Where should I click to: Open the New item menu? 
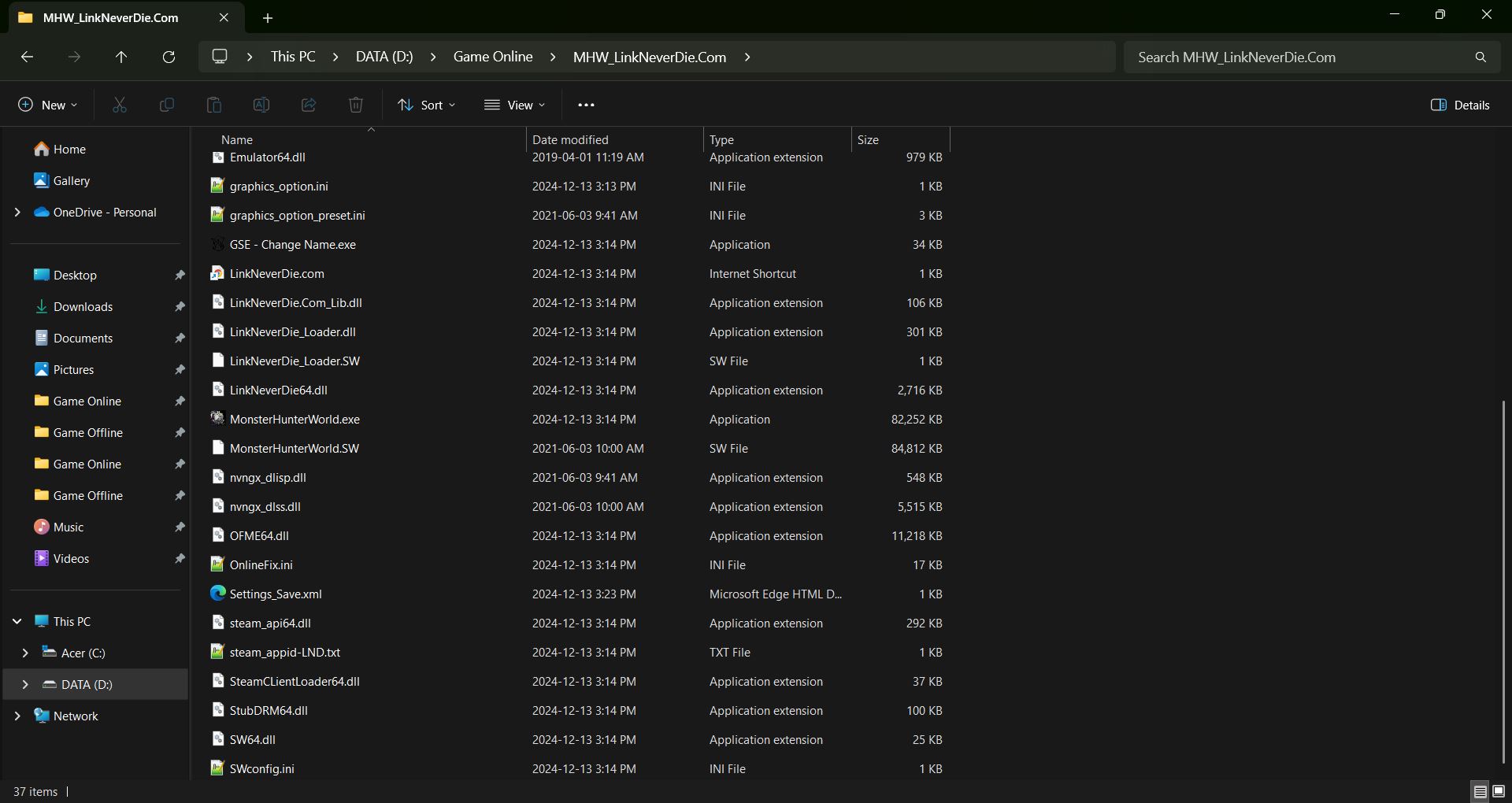48,105
